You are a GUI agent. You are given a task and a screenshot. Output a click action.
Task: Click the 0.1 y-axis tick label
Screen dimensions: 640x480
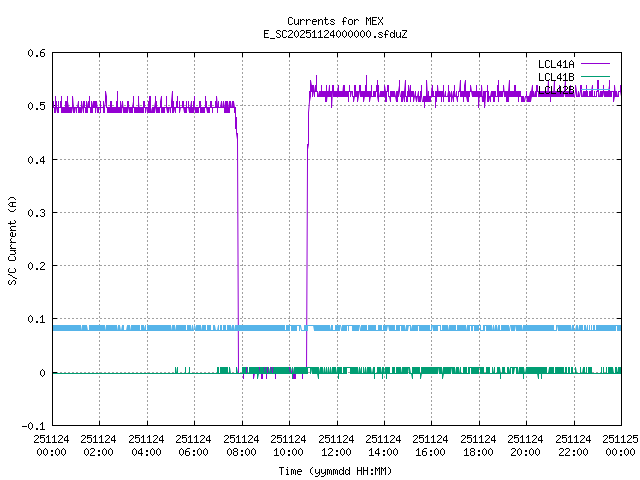36,319
